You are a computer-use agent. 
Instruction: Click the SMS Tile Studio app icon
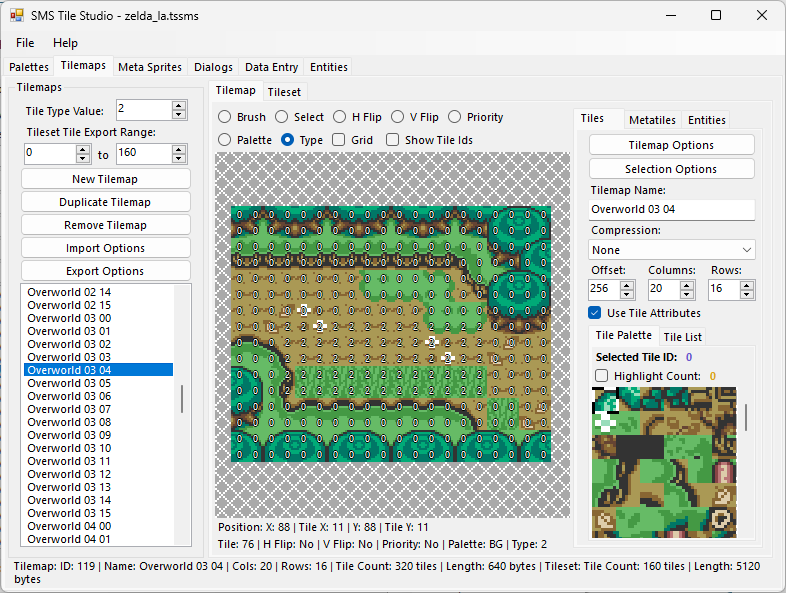pos(17,16)
